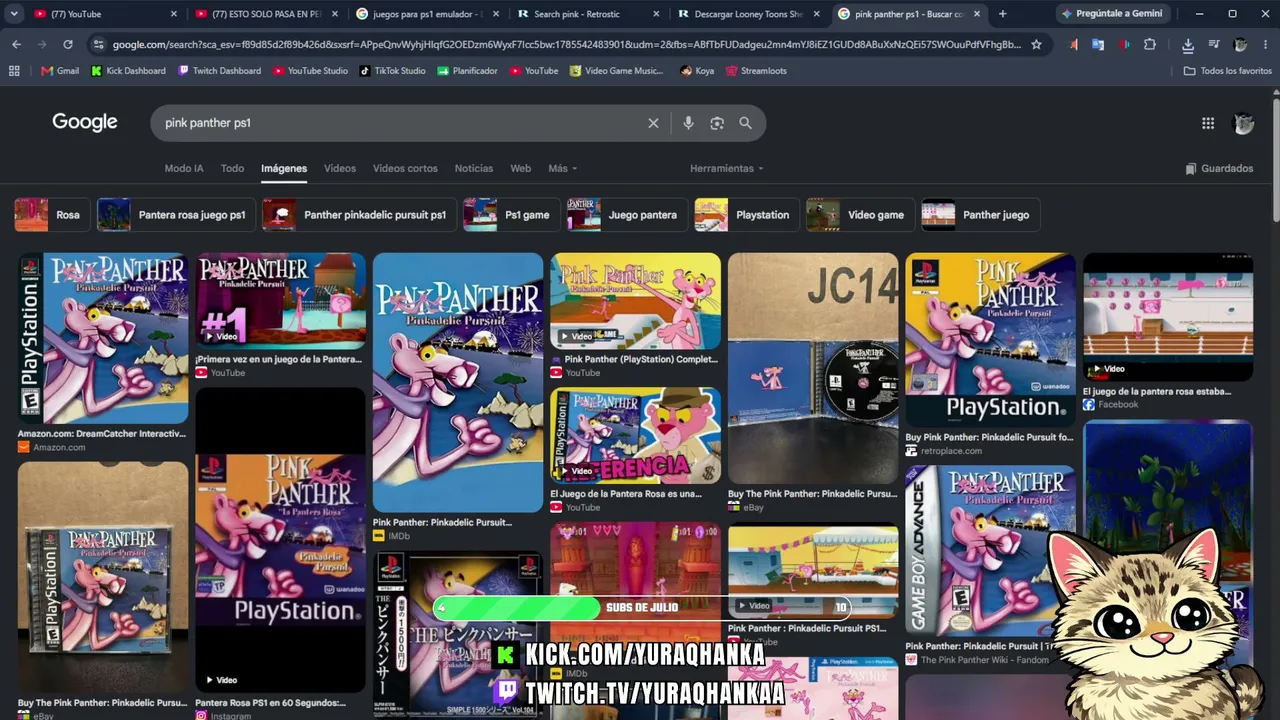This screenshot has height=720, width=1280.
Task: Open a new browser tab
Action: click(x=1002, y=14)
